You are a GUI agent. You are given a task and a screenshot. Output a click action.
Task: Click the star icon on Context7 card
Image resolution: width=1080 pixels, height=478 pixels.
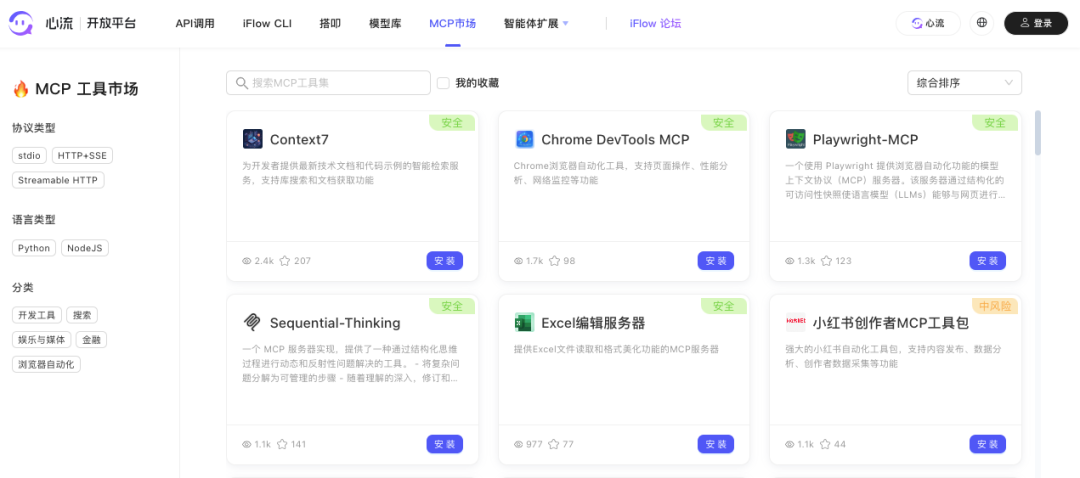coord(285,261)
